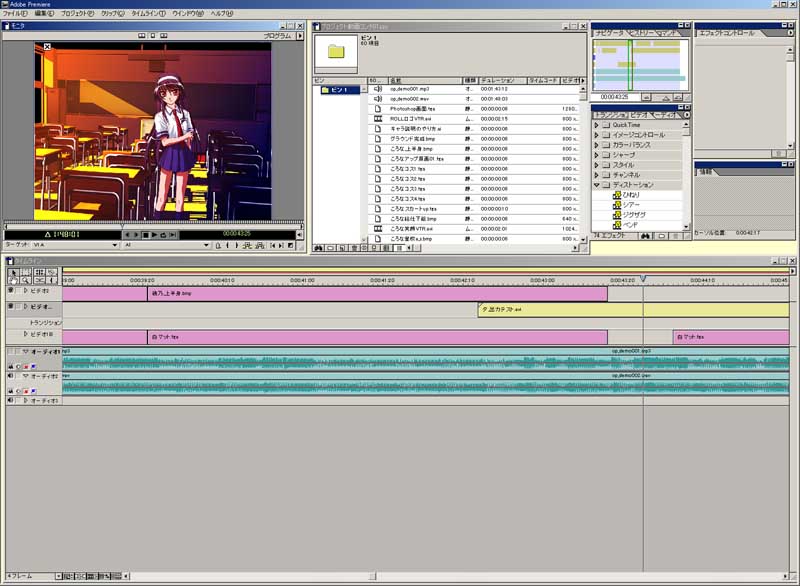Image resolution: width=800 pixels, height=586 pixels.
Task: Open the ファイル menu
Action: pyautogui.click(x=15, y=14)
